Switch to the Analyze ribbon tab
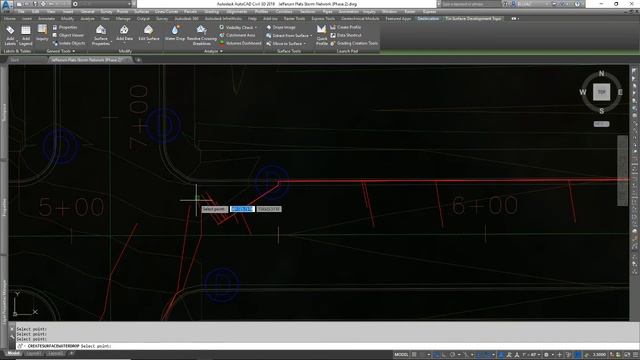Viewport: 640px width, 360px height. coord(87,19)
